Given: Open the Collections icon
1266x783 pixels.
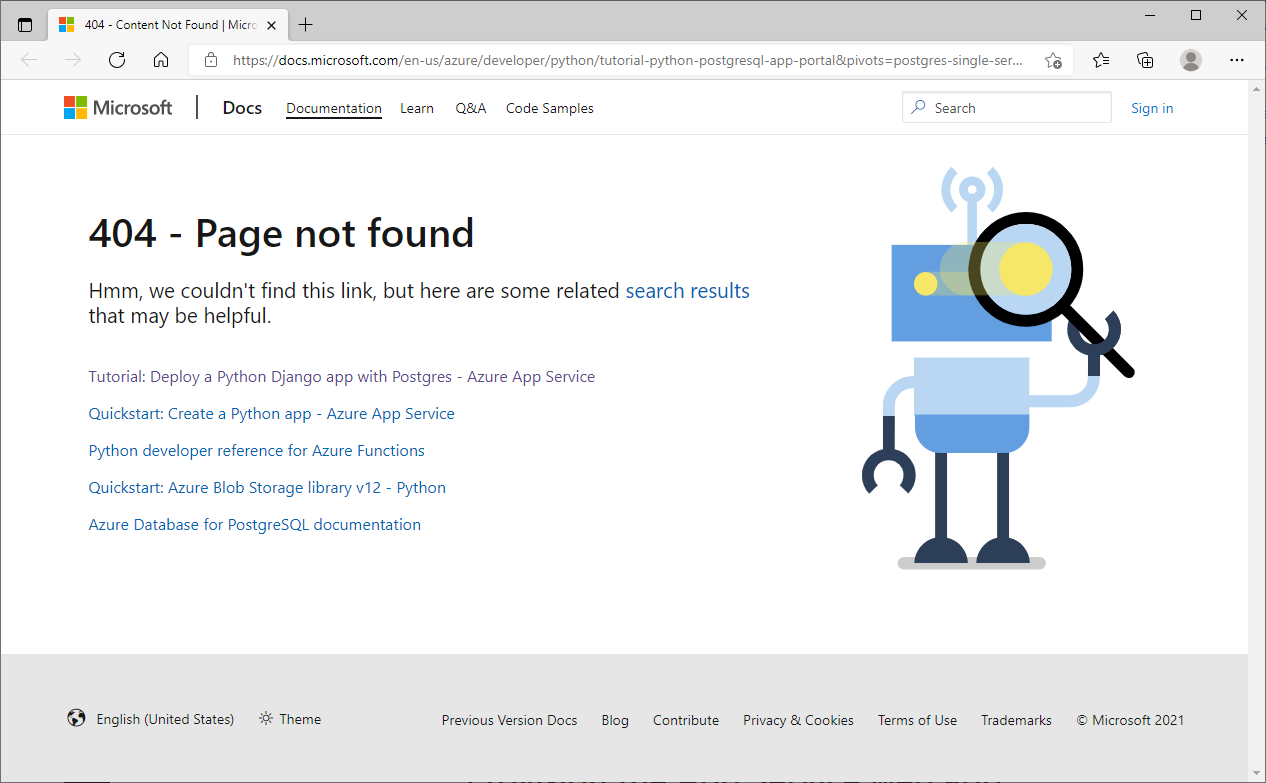Looking at the screenshot, I should click(1146, 60).
